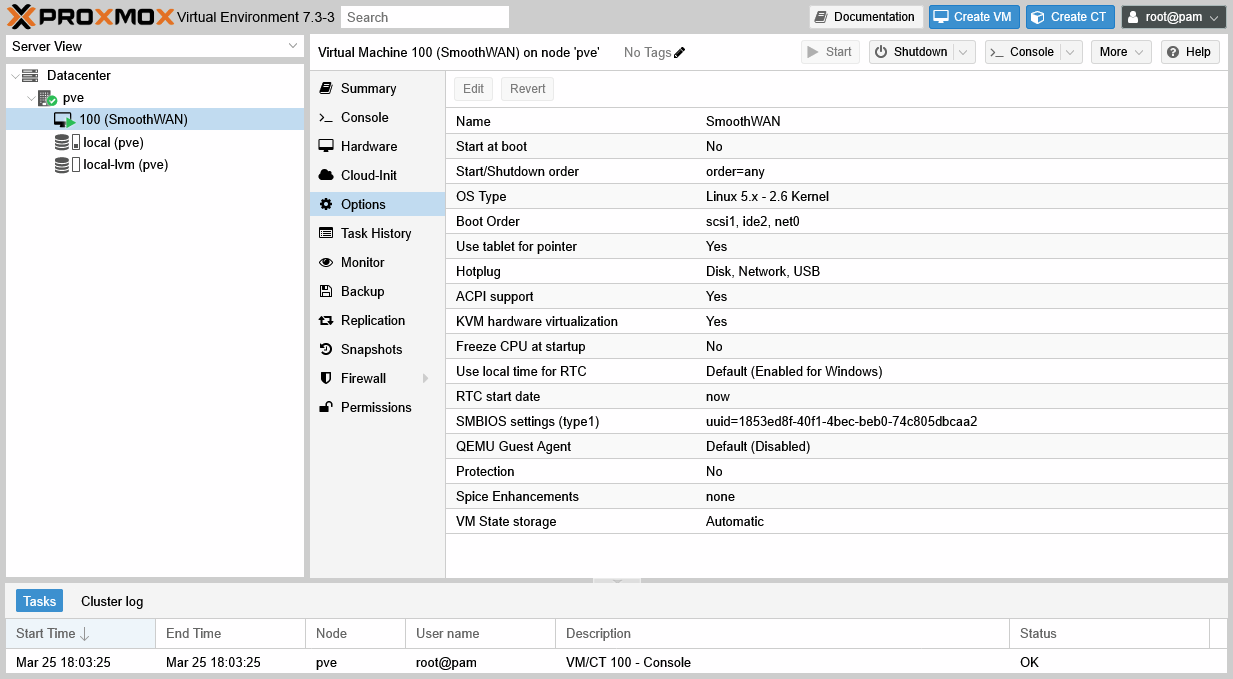Click the Create VM button
The image size is (1233, 679).
coord(973,16)
